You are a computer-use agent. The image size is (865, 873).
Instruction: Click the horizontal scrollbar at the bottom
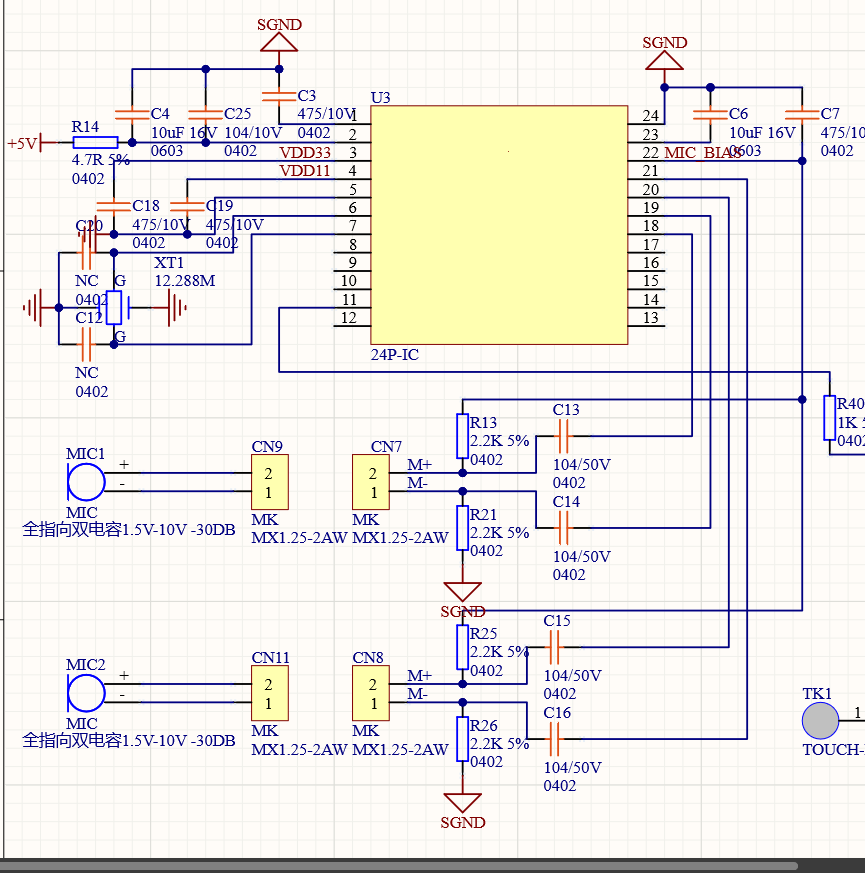click(400, 866)
